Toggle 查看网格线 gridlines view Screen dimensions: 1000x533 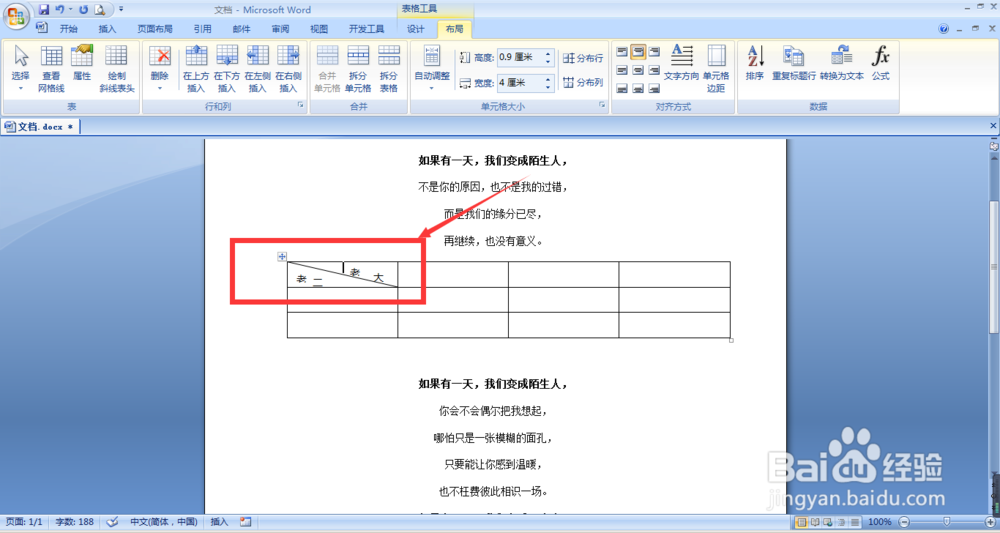[51, 68]
